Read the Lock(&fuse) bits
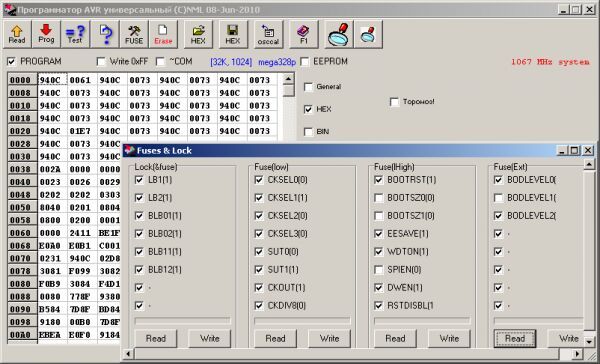The height and width of the screenshot is (364, 600). click(156, 338)
